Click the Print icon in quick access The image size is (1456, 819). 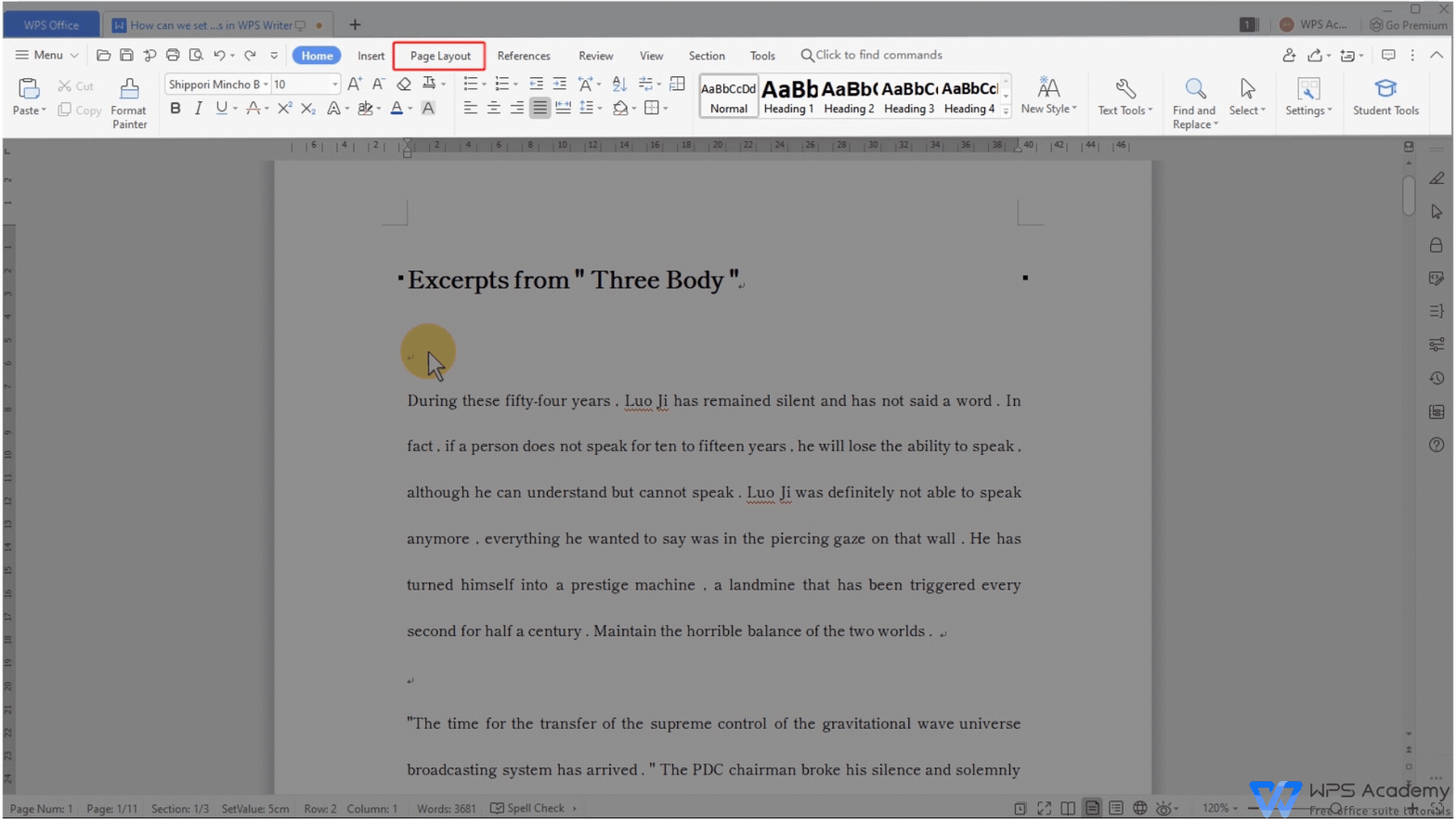(173, 56)
